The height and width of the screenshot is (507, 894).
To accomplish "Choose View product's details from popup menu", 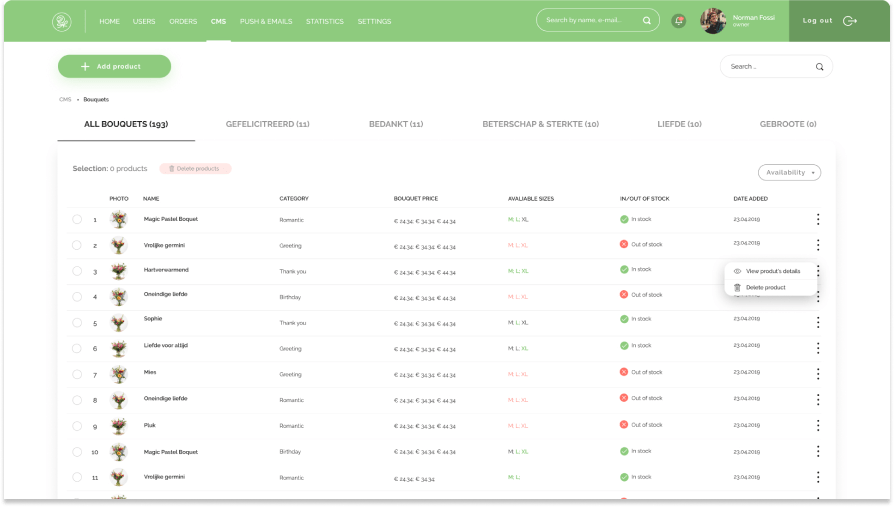I will [772, 271].
